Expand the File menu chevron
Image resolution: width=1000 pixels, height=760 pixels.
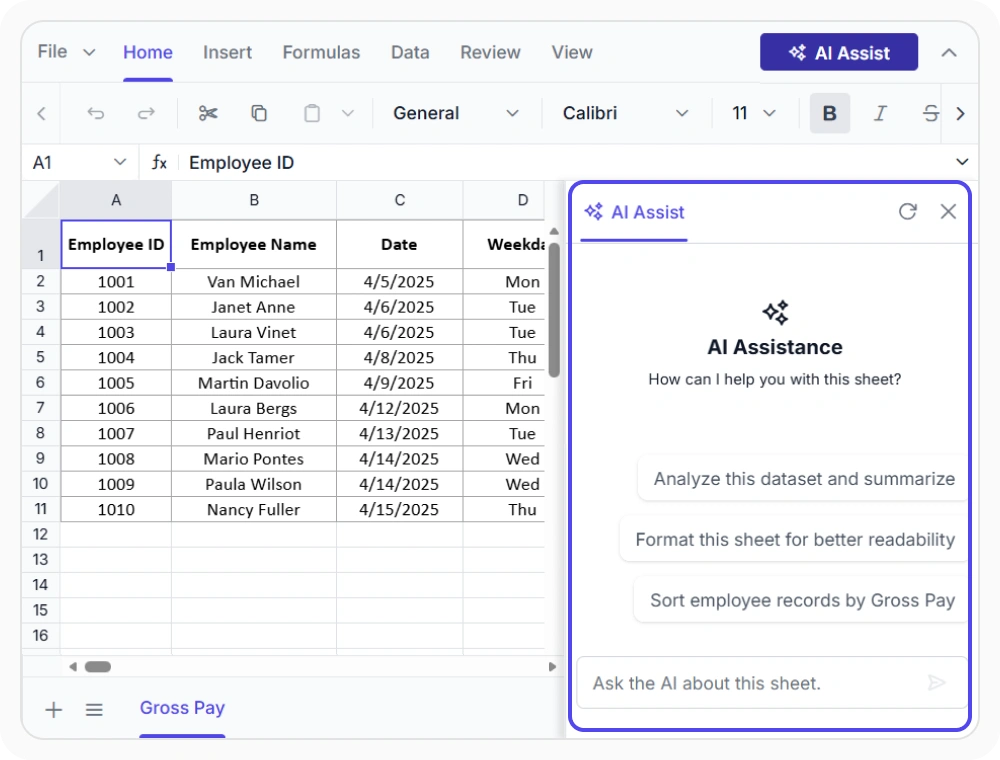[89, 52]
